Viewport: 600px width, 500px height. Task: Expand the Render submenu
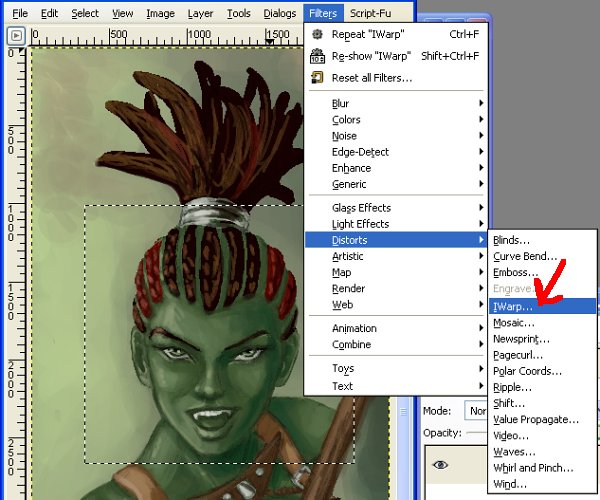(396, 288)
